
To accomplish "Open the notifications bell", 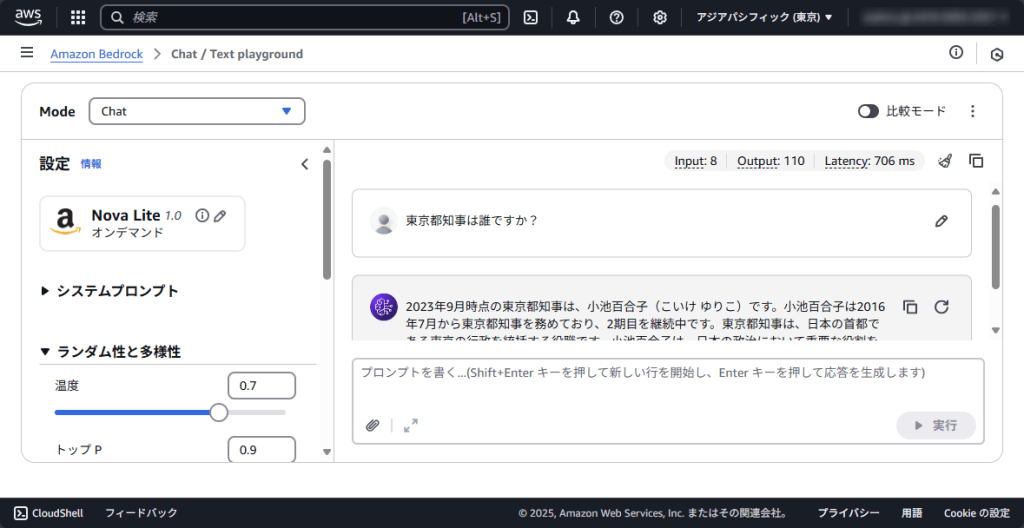I will point(573,18).
